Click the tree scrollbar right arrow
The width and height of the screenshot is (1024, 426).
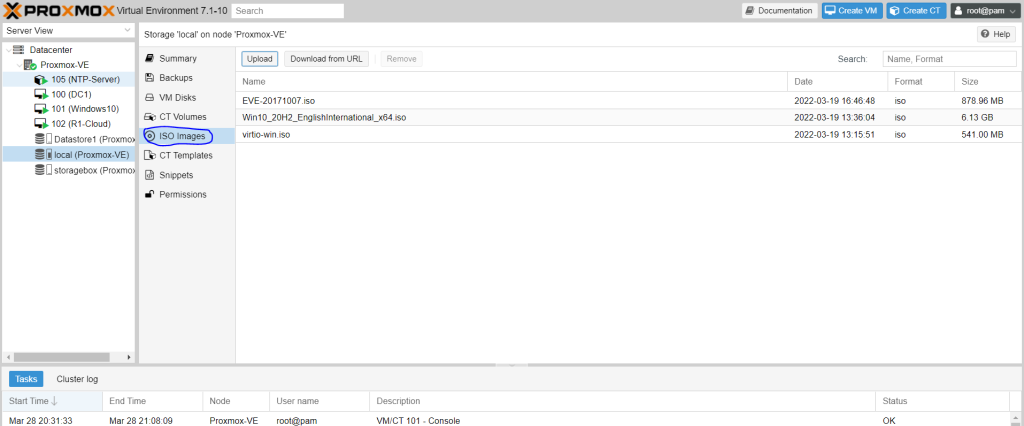tap(129, 357)
